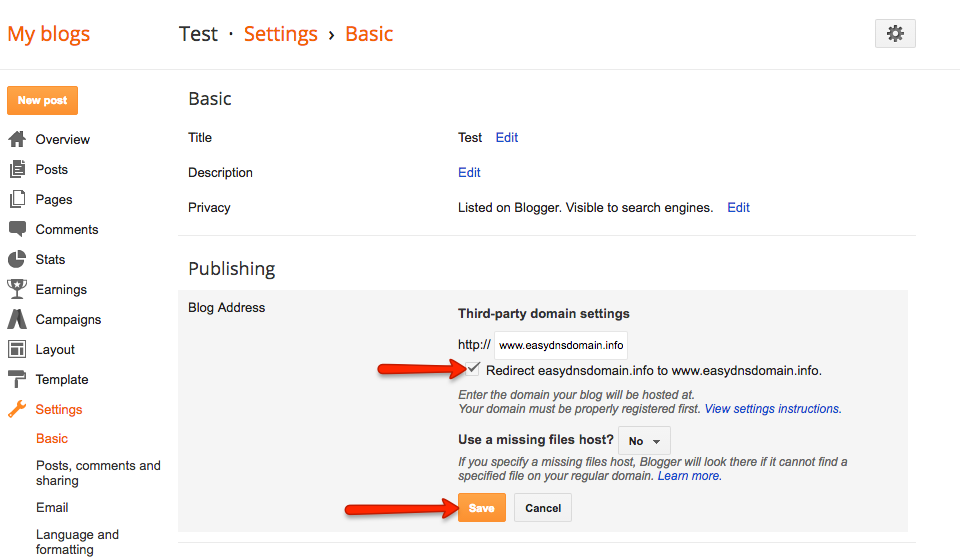The width and height of the screenshot is (960, 560).
Task: Click the Publishing section heading
Action: click(x=231, y=269)
